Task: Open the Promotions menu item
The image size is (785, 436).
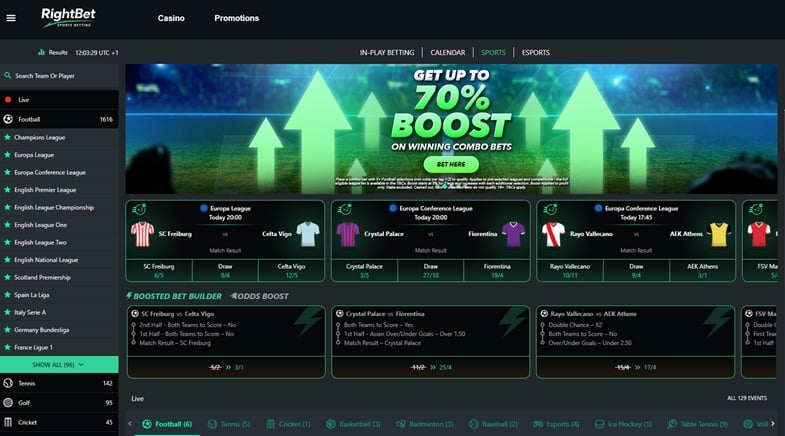Action: 237,18
